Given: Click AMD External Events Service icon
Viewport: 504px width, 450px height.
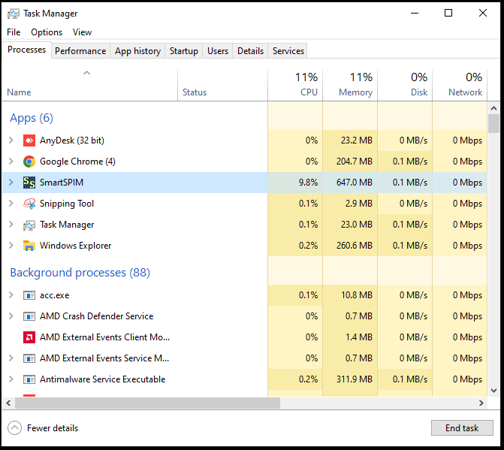Looking at the screenshot, I should [x=29, y=358].
